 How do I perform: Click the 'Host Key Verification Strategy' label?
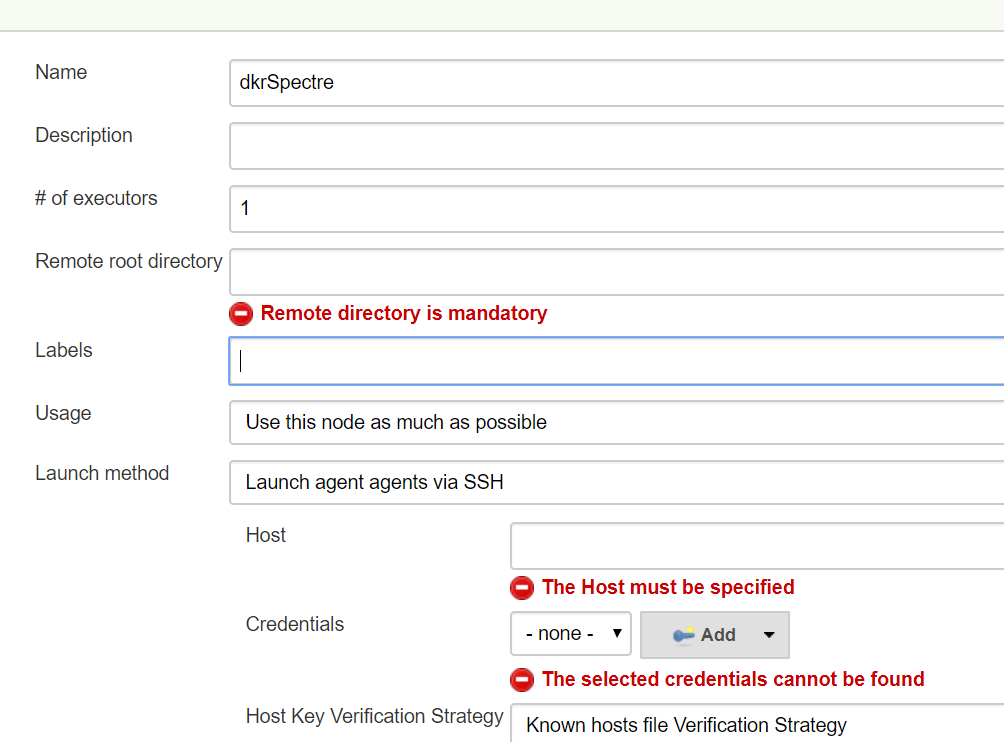pos(374,716)
